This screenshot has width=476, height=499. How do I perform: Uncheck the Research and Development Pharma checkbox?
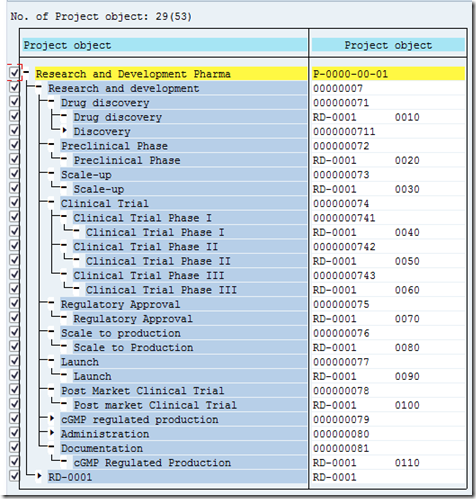[x=14, y=73]
